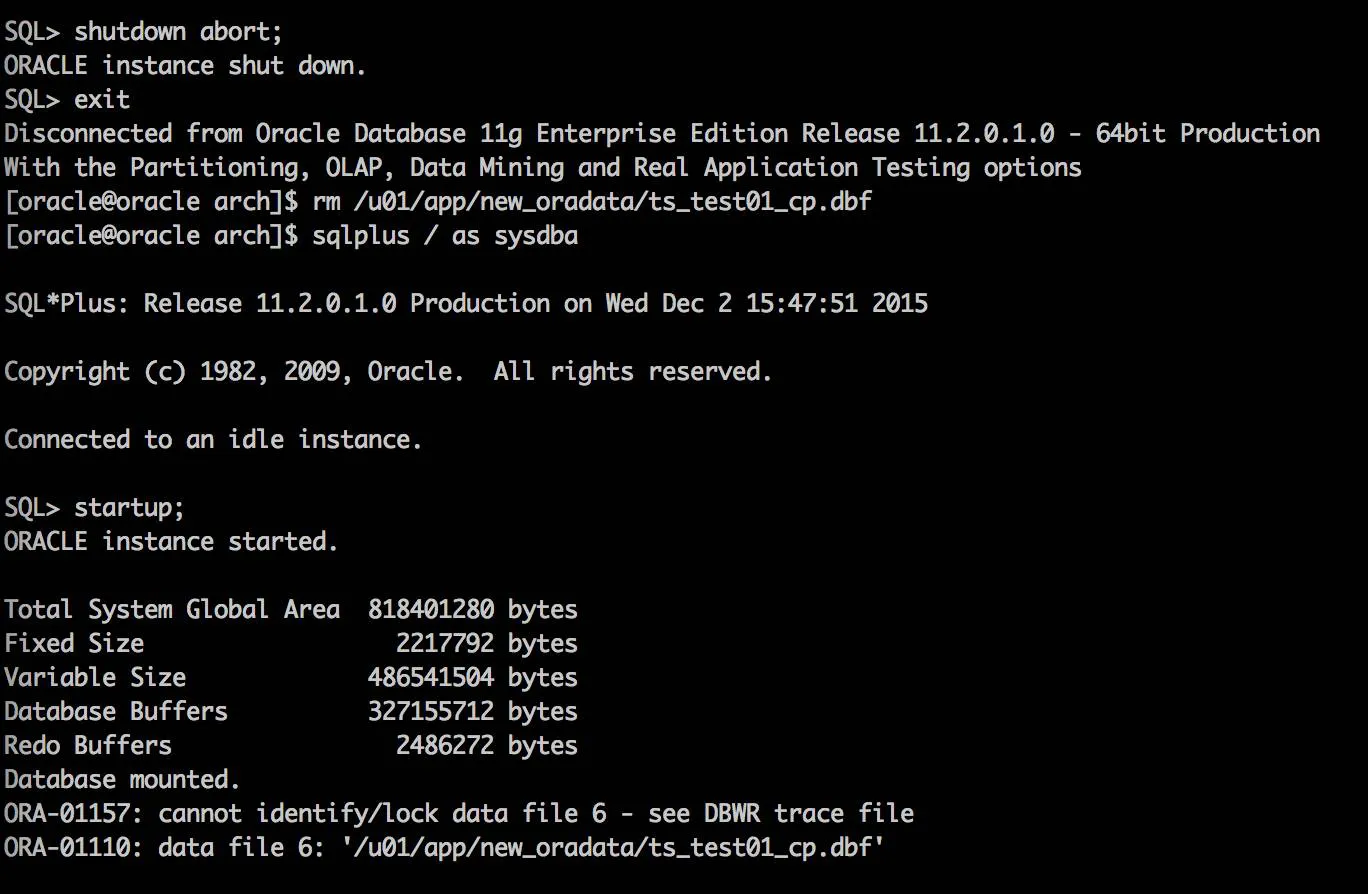Viewport: 1368px width, 894px height.
Task: Click the 'Database mounted.' status line
Action: (122, 779)
